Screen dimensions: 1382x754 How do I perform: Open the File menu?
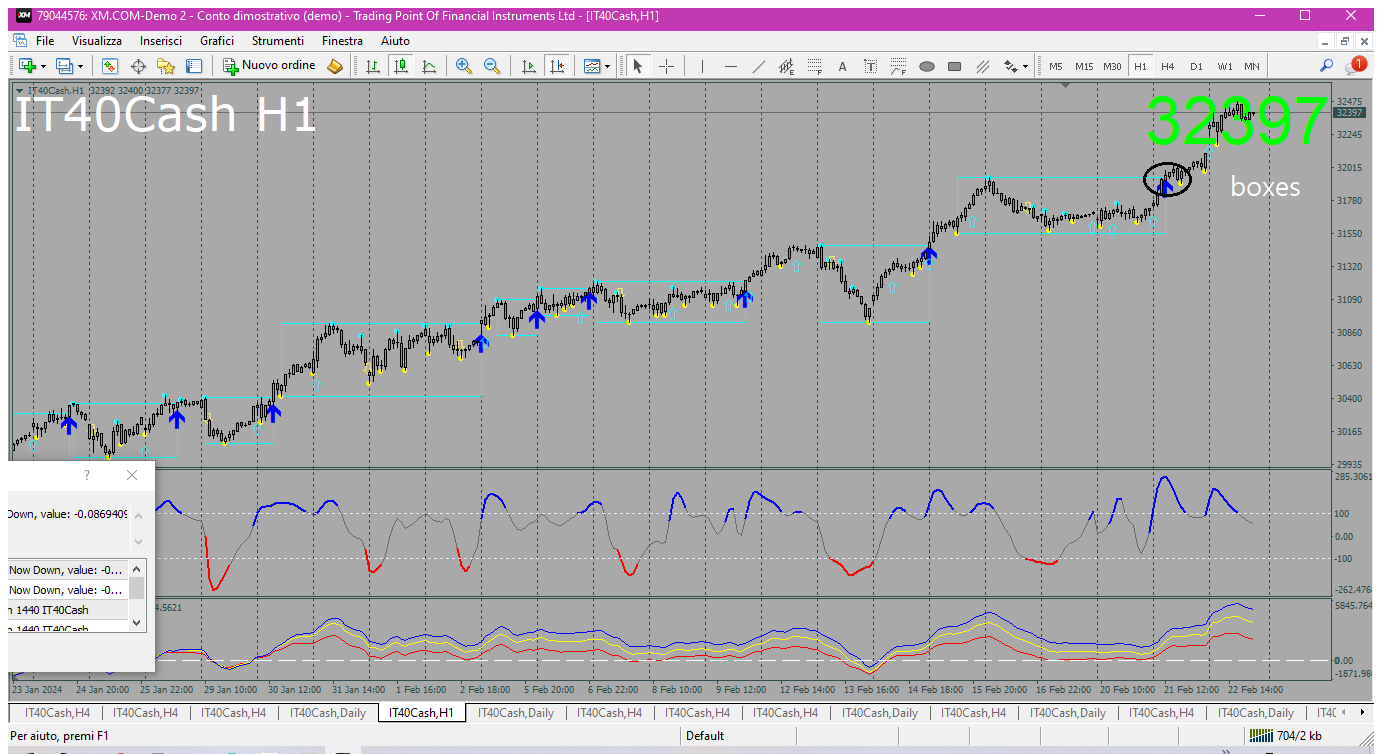(45, 41)
